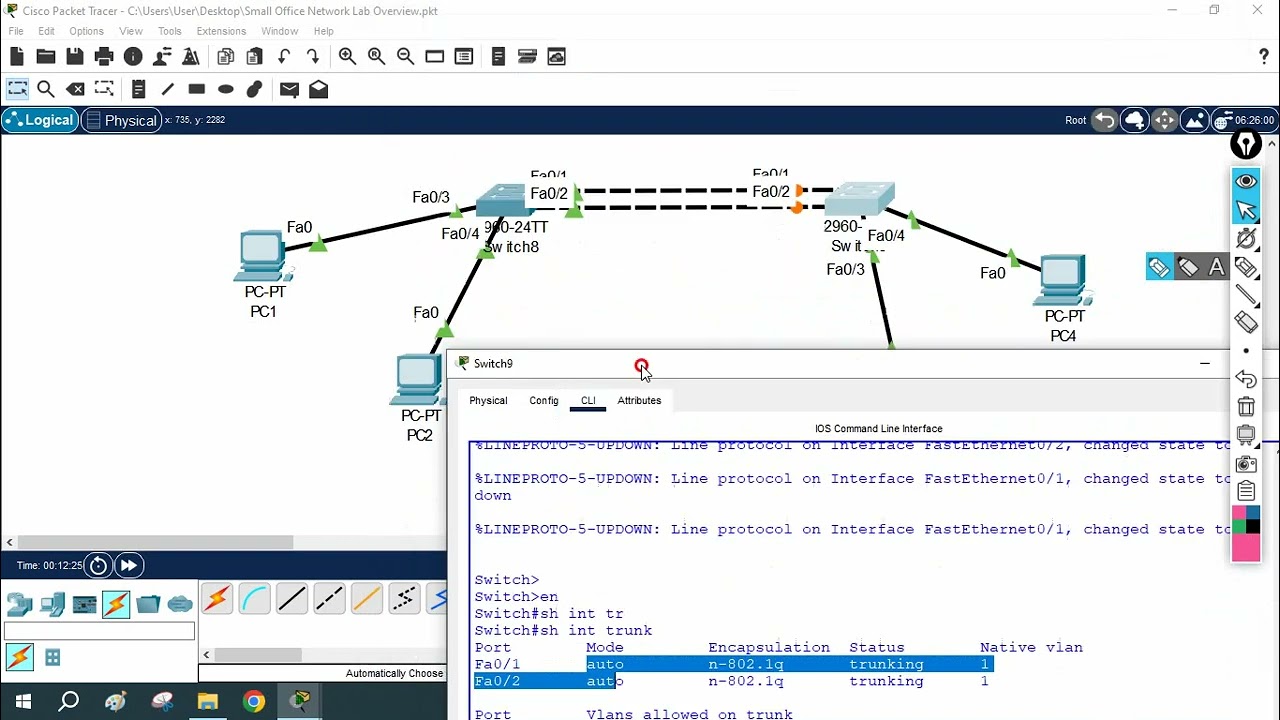Open the Options menu

tap(86, 31)
